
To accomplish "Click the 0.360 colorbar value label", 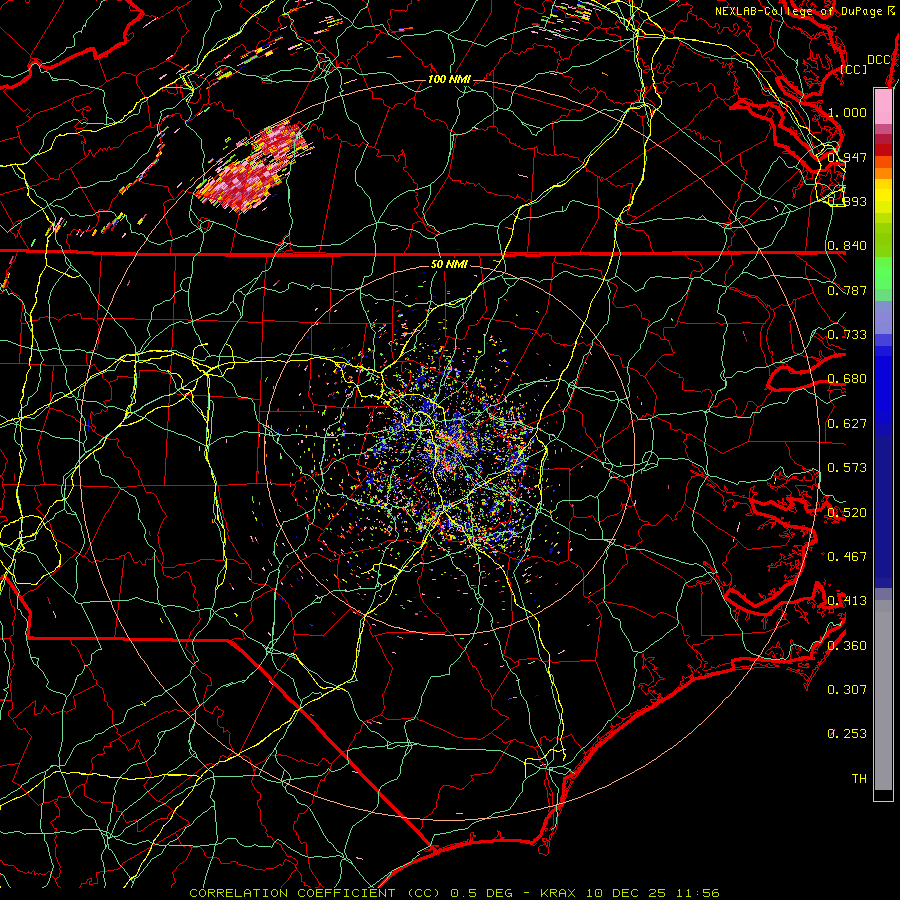I will (x=847, y=646).
